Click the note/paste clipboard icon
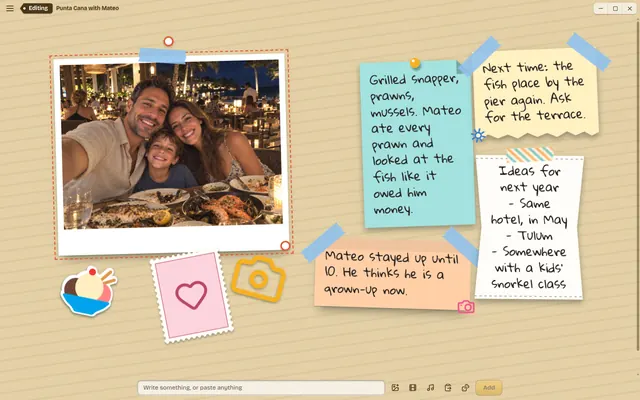The height and width of the screenshot is (400, 640). (448, 388)
